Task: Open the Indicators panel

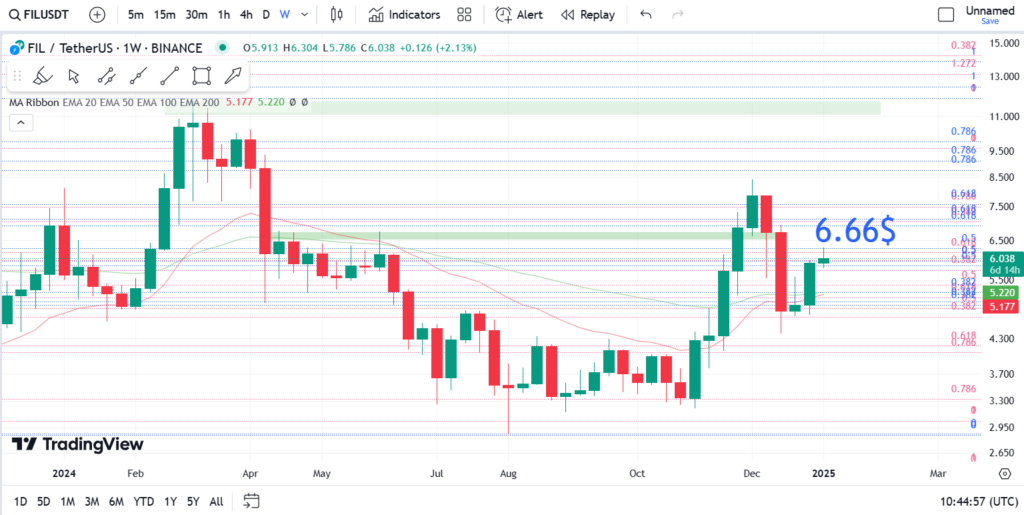Action: click(404, 15)
